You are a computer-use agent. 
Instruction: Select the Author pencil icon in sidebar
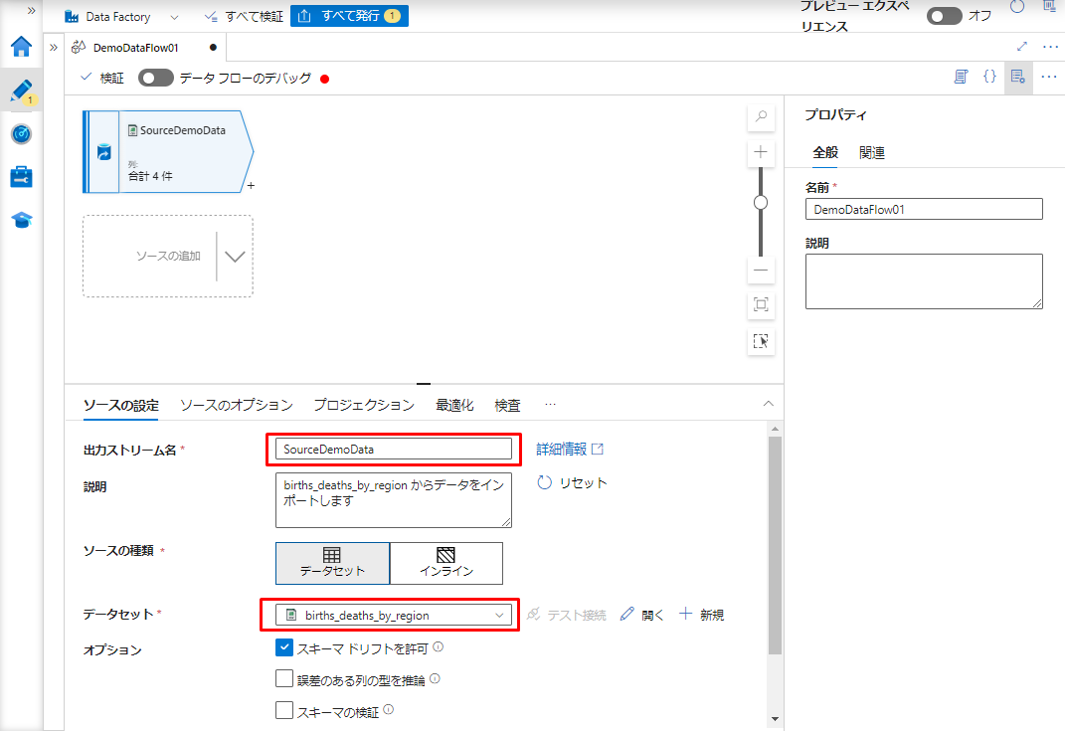(21, 90)
